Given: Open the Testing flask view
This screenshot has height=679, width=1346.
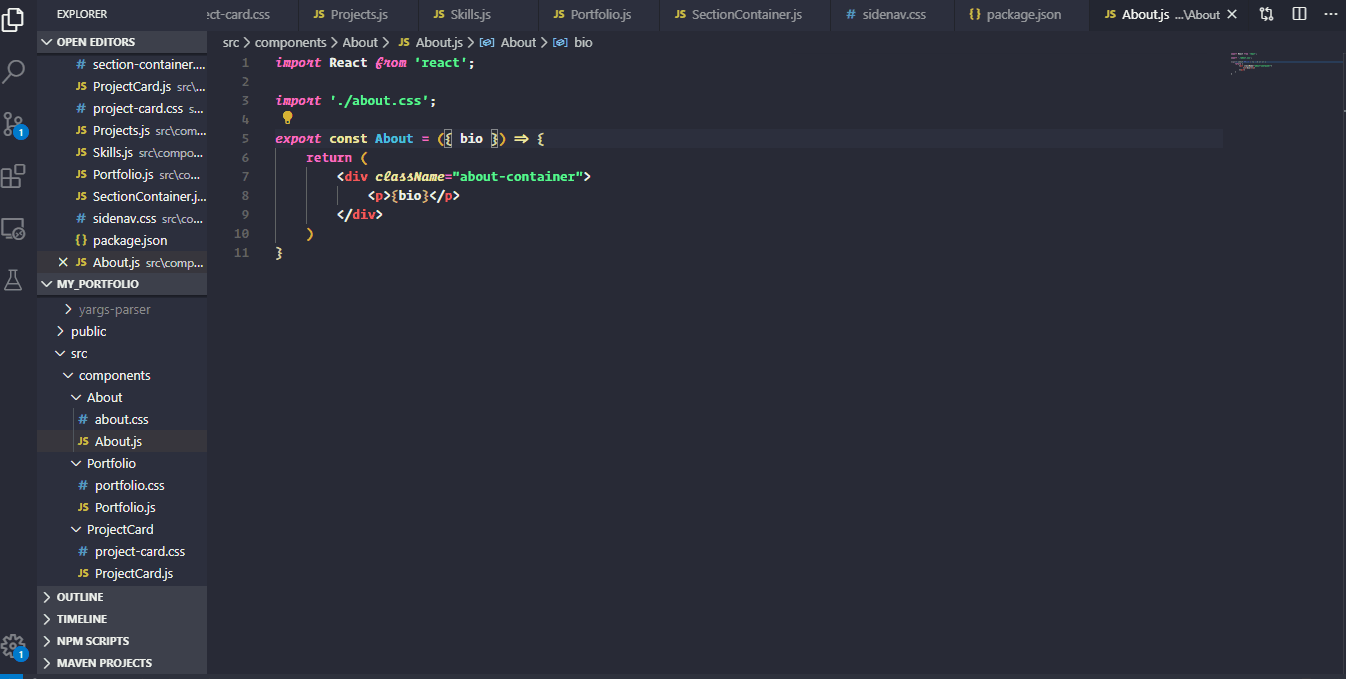Looking at the screenshot, I should [13, 280].
